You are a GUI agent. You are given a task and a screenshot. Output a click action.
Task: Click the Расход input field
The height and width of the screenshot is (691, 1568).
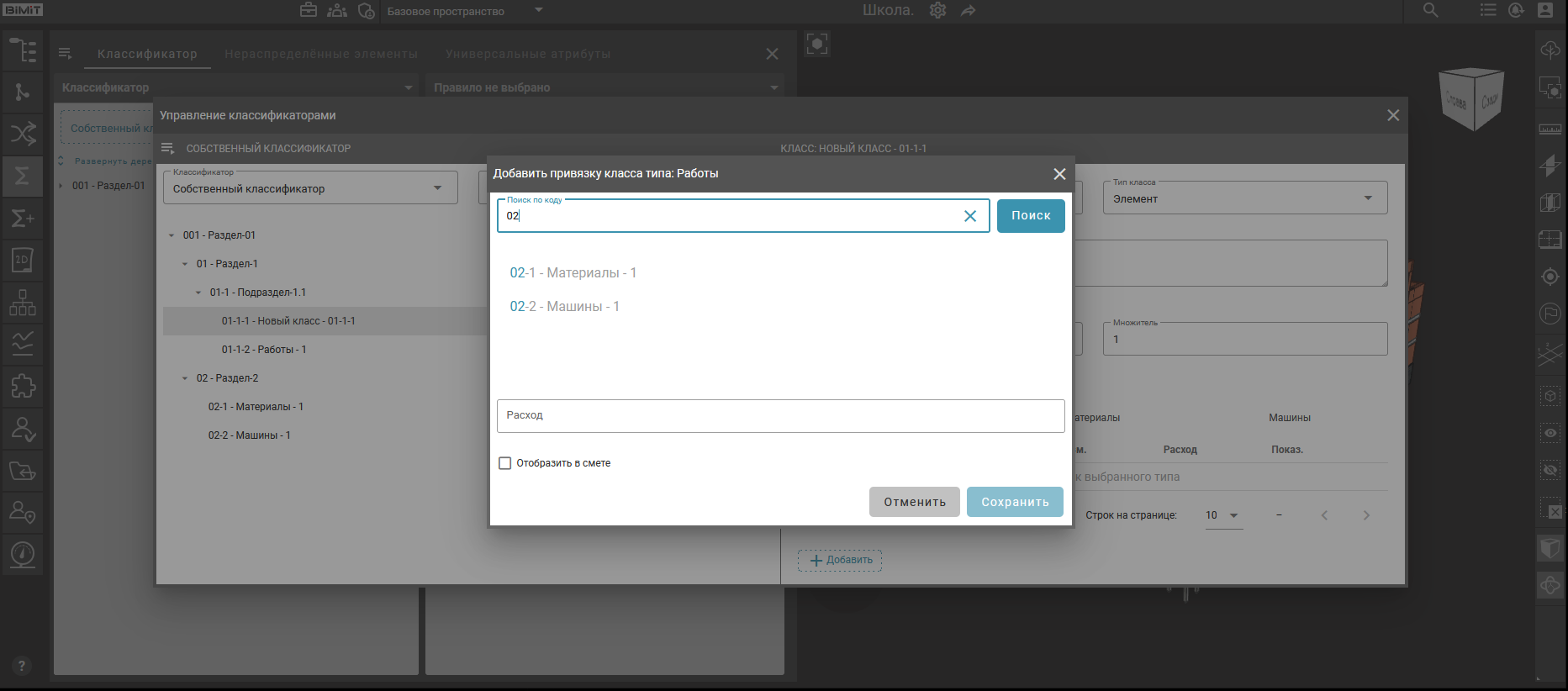[x=780, y=416]
